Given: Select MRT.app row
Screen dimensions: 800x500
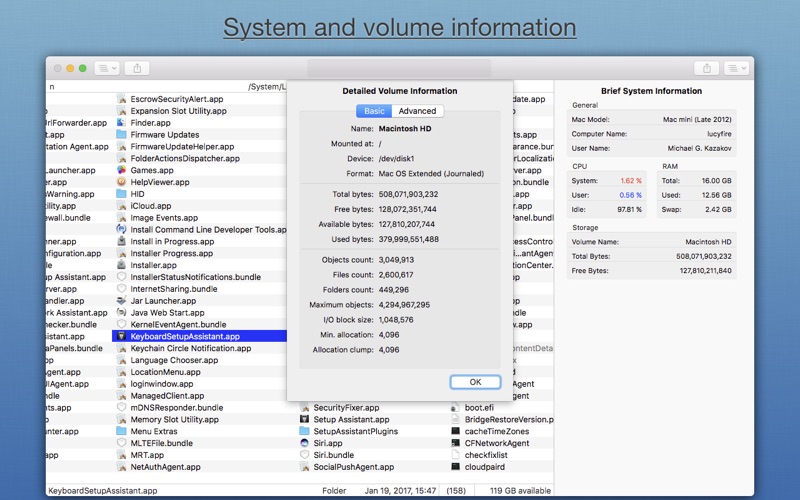Looking at the screenshot, I should point(204,455).
